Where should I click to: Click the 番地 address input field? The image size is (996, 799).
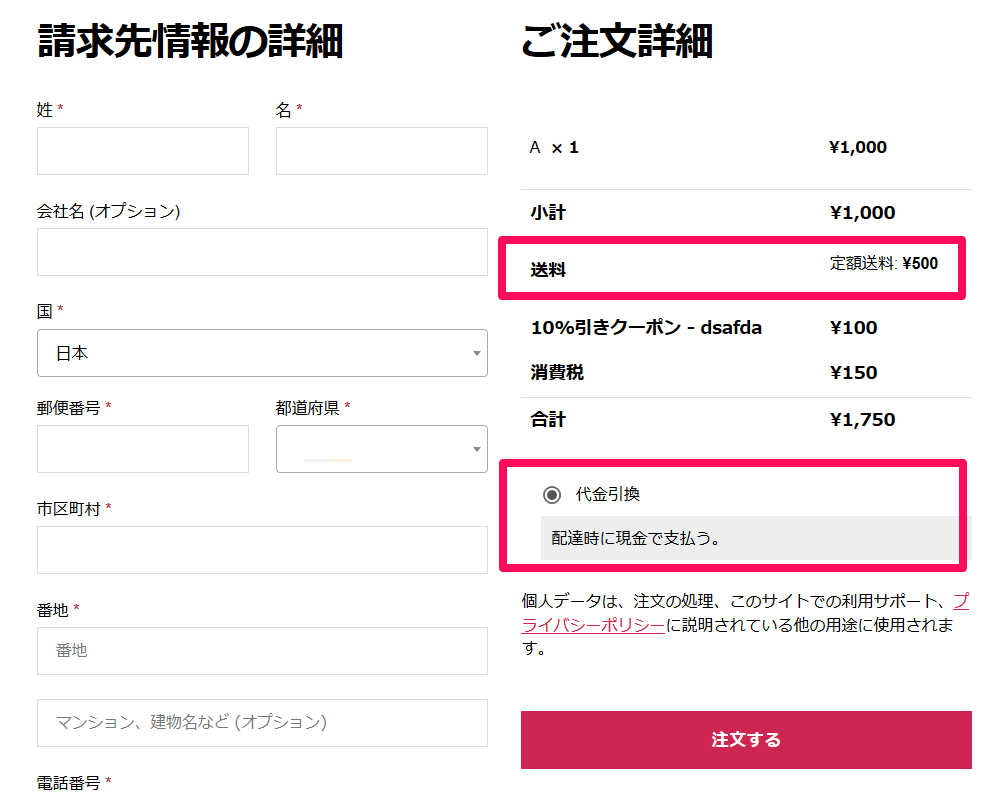262,651
